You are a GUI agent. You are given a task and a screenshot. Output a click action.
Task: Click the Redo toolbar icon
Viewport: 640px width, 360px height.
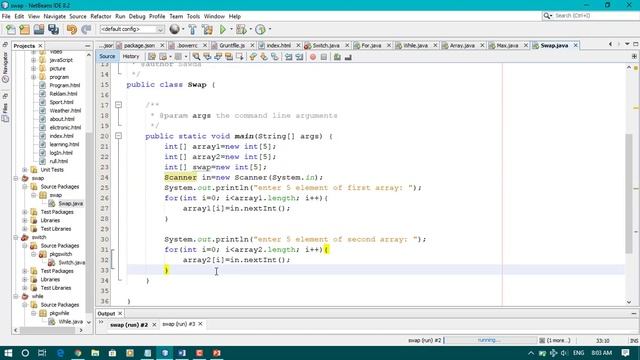(x=86, y=29)
